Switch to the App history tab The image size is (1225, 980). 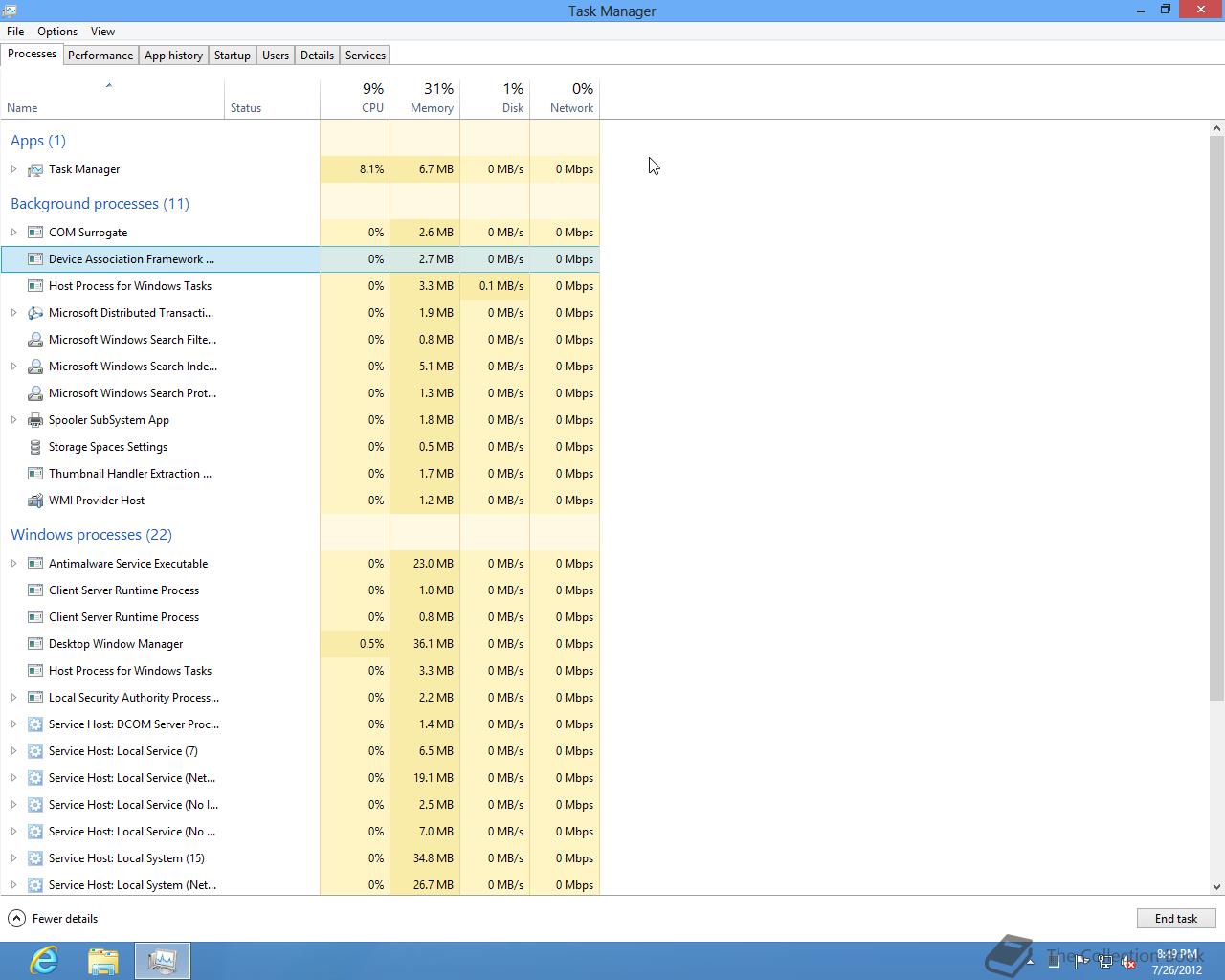point(173,56)
